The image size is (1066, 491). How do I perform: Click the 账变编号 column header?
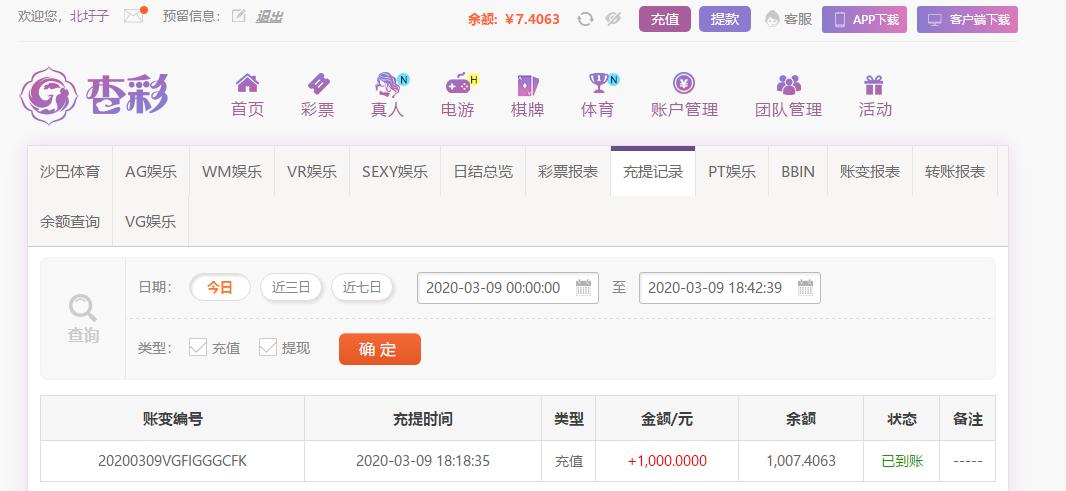[172, 419]
